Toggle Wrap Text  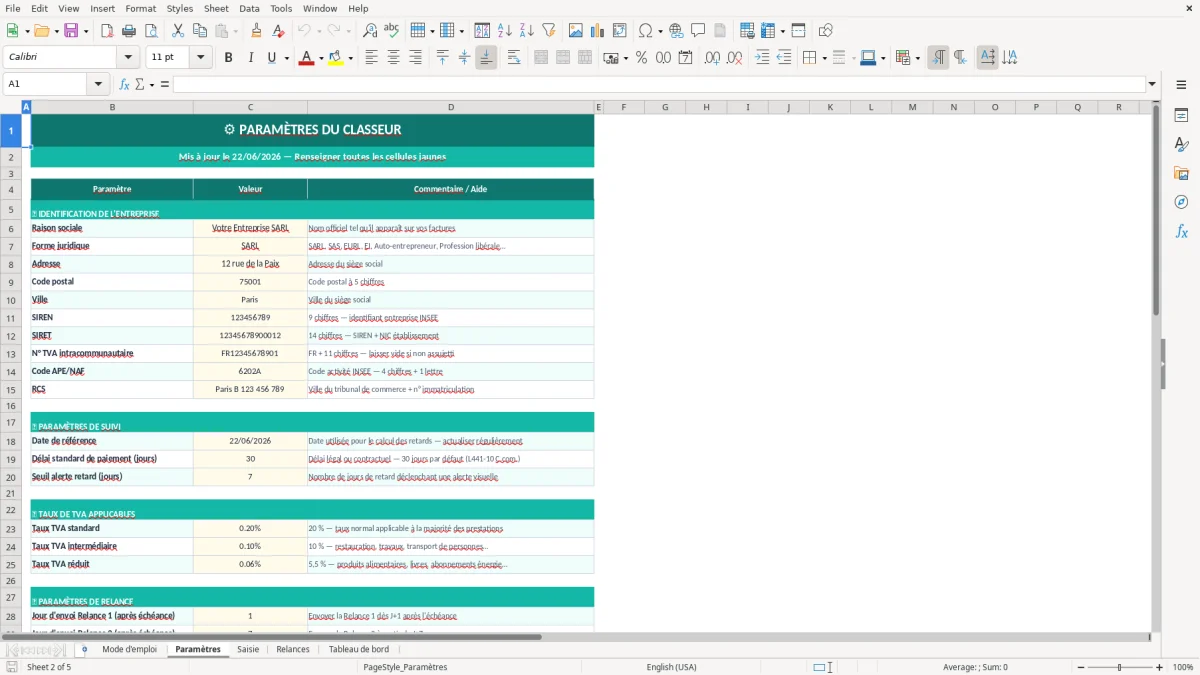[514, 58]
